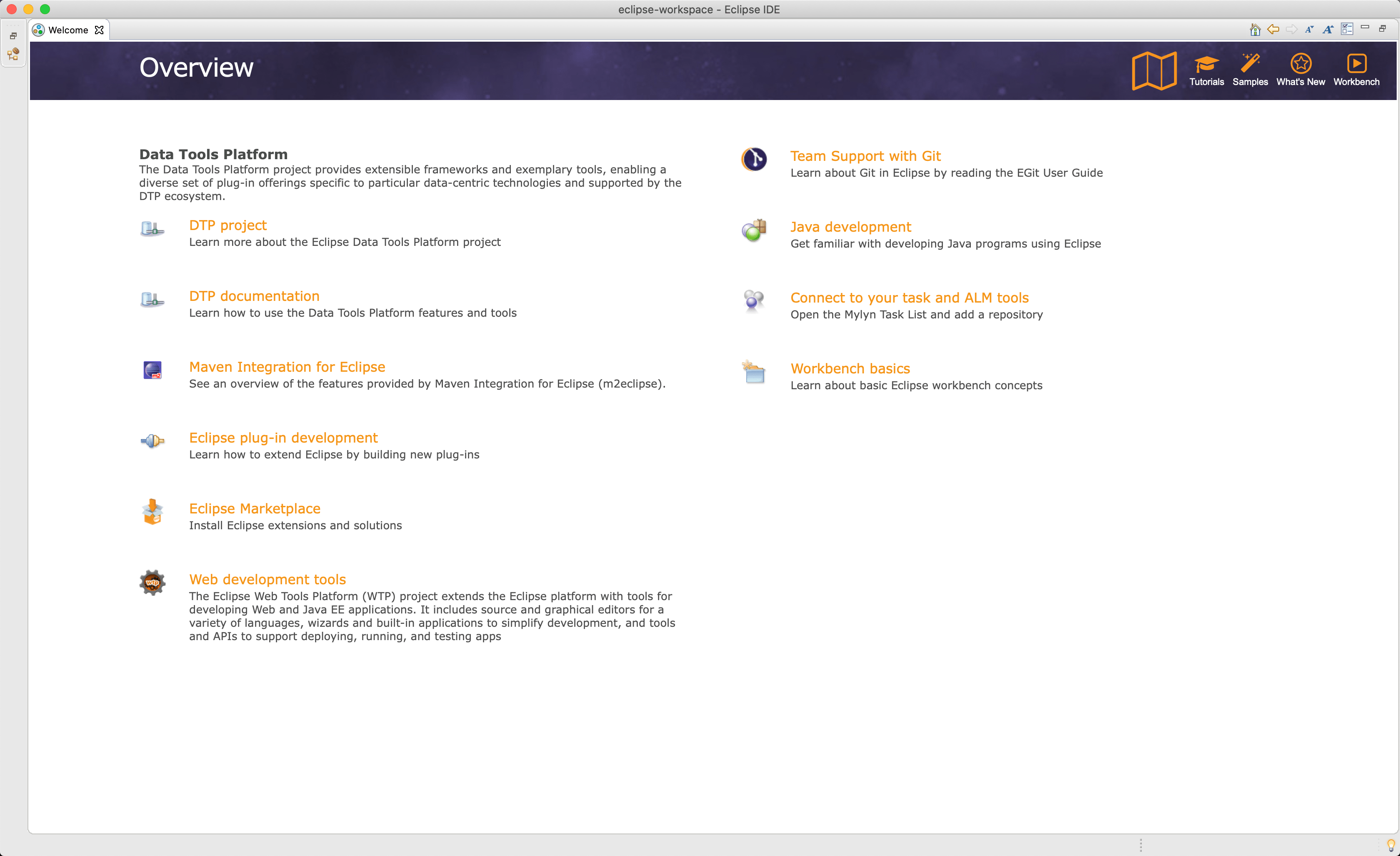Magnify text with large A icon
Viewport: 1400px width, 856px height.
(x=1328, y=30)
